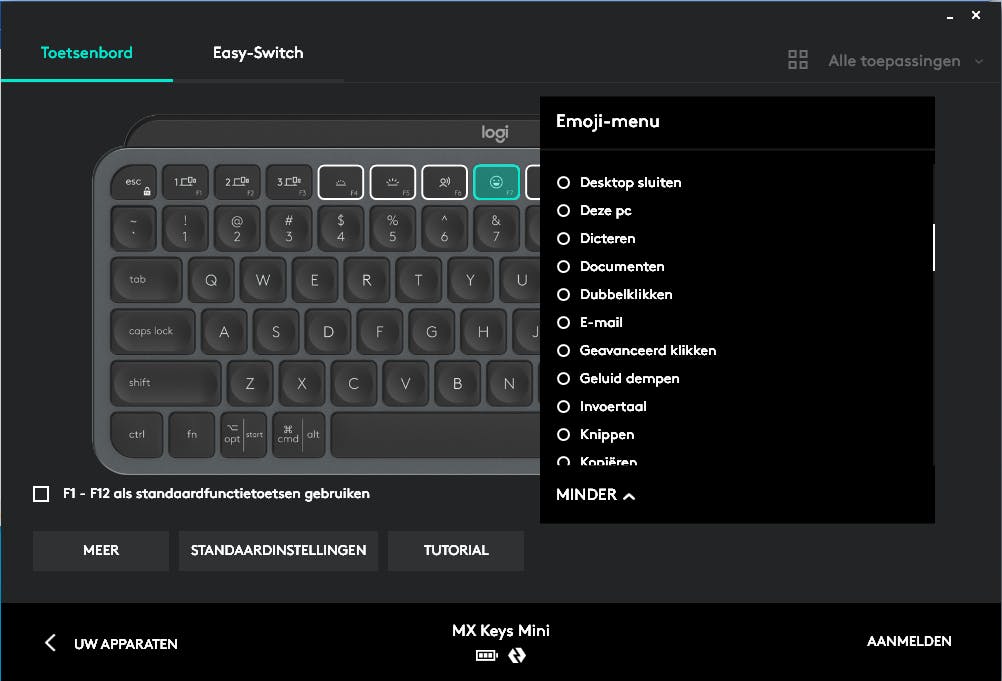Click the all applications grid icon
The height and width of the screenshot is (681, 1002).
pos(798,60)
